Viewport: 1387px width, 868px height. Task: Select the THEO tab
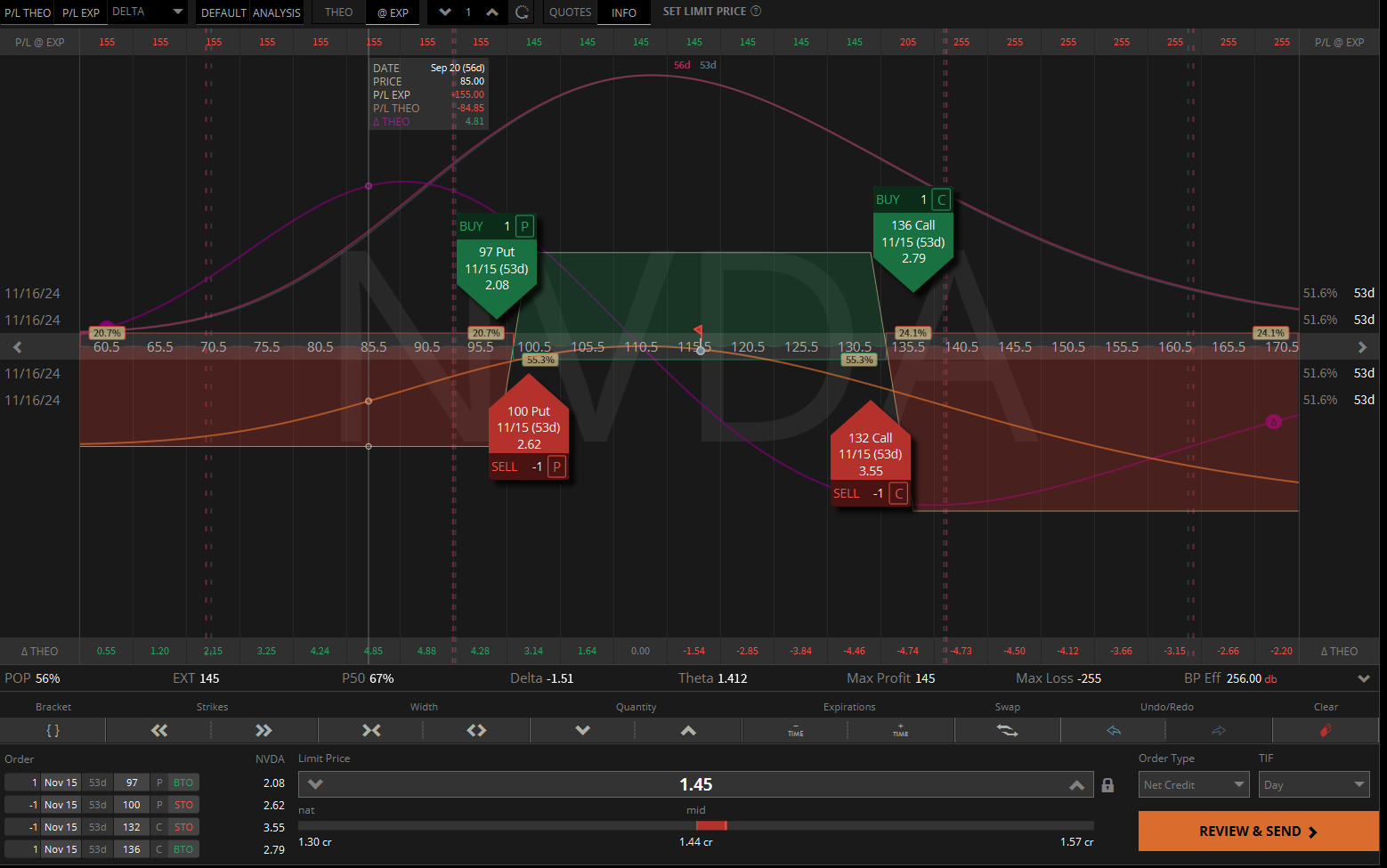338,12
